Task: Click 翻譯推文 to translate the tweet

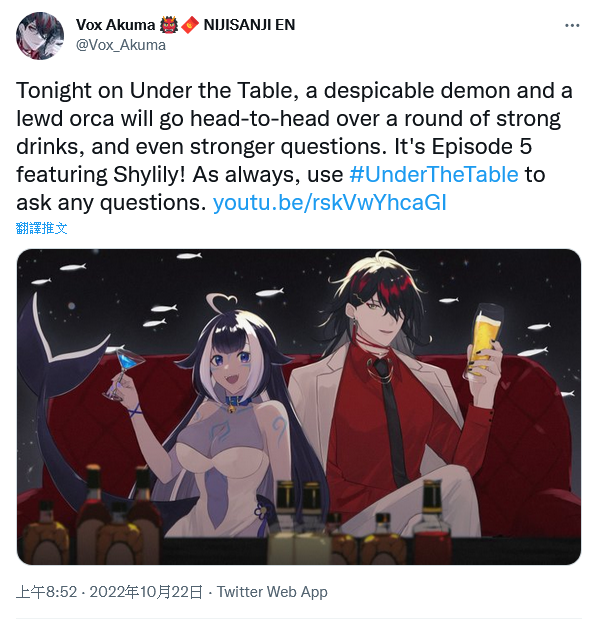Action: 42,228
